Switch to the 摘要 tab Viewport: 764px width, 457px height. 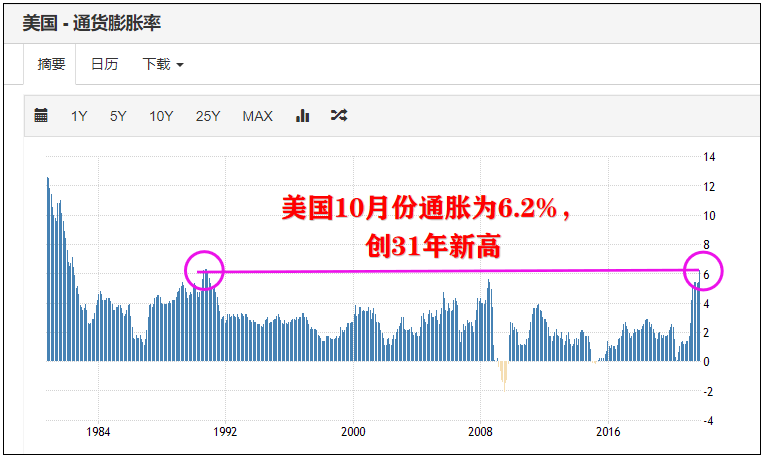tap(52, 64)
